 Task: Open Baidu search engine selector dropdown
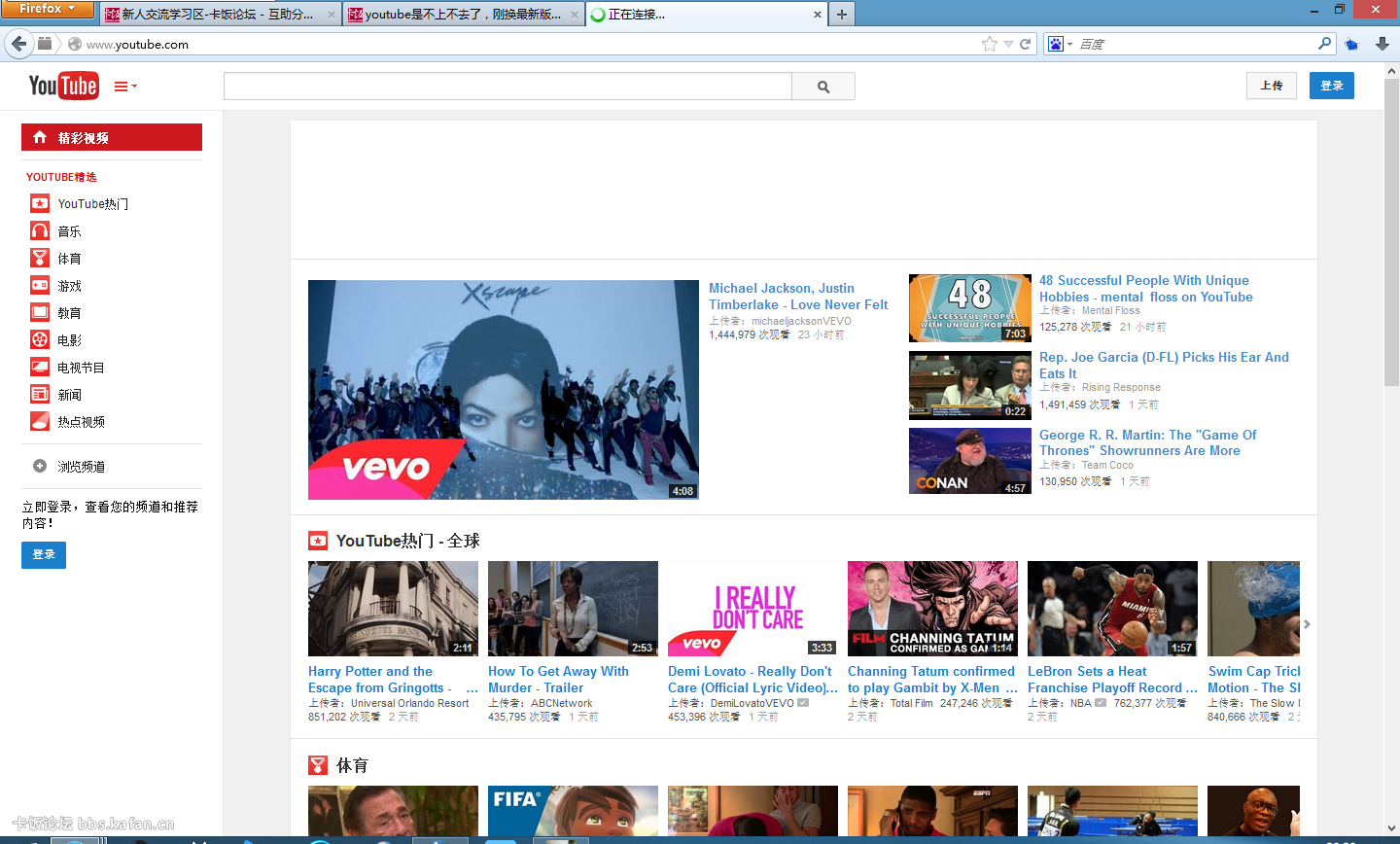click(x=1060, y=44)
